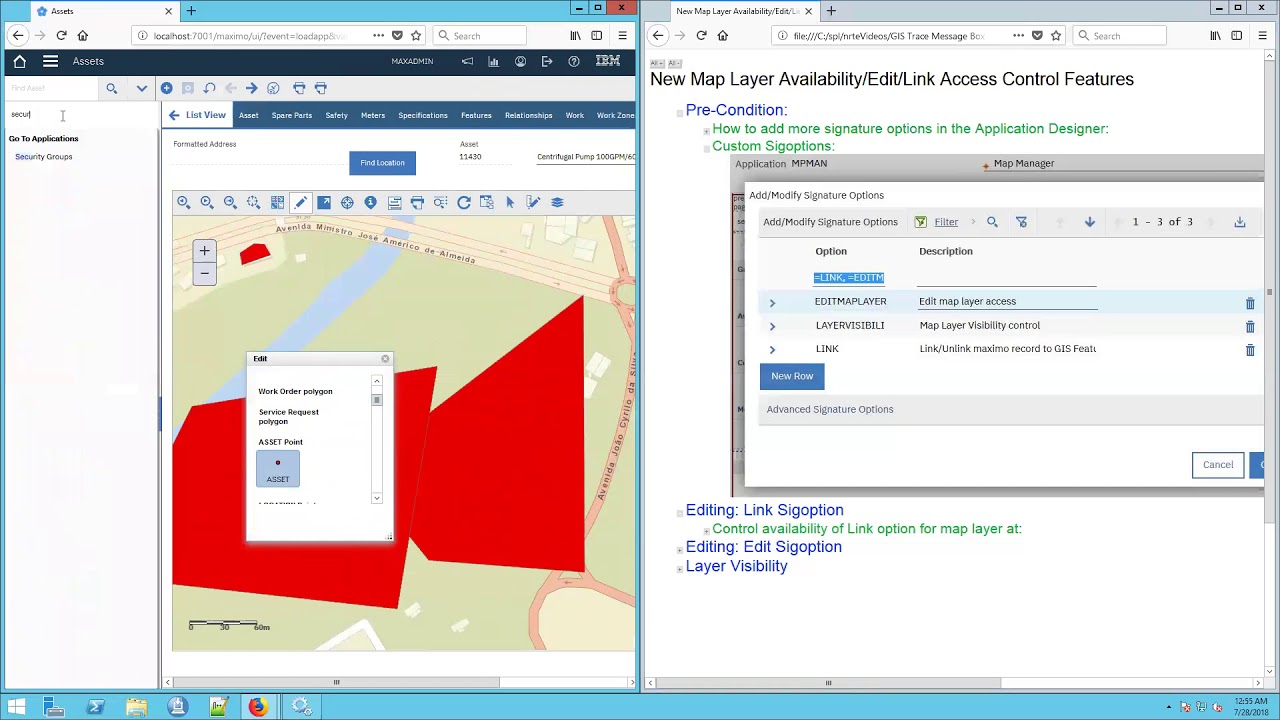This screenshot has width=1280, height=720.
Task: Click the New Row button
Action: (x=792, y=376)
